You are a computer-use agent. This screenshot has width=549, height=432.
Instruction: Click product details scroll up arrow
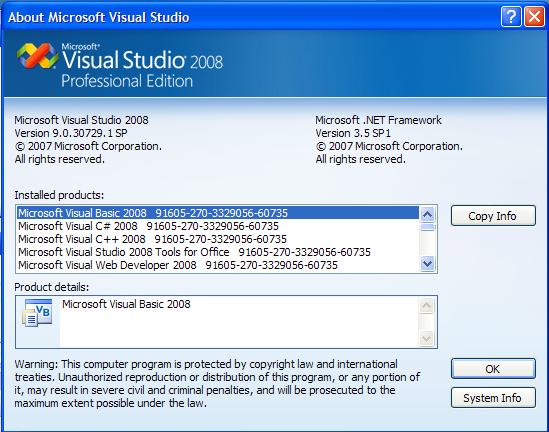point(426,306)
